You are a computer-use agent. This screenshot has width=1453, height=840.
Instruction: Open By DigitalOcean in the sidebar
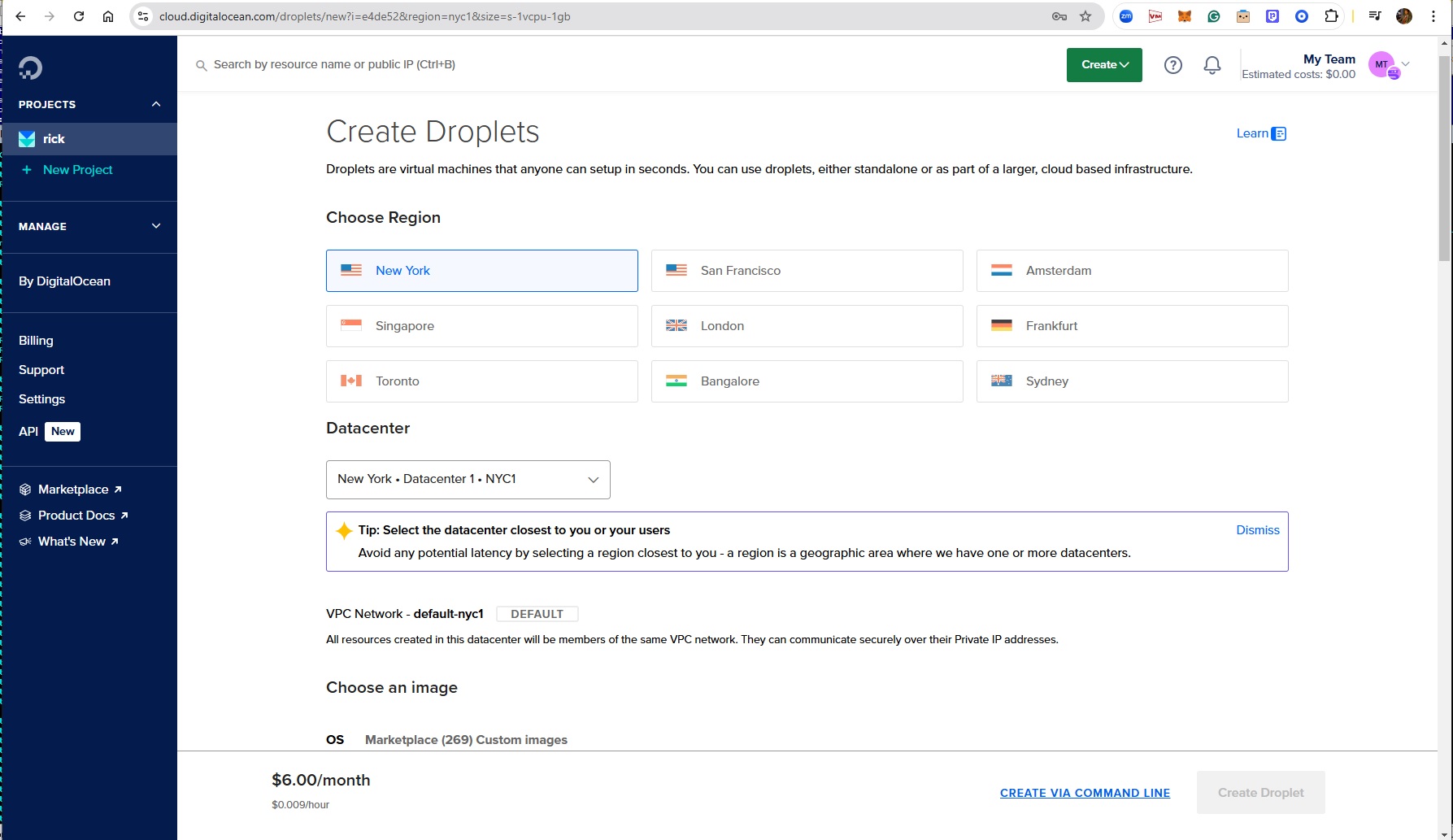click(64, 281)
